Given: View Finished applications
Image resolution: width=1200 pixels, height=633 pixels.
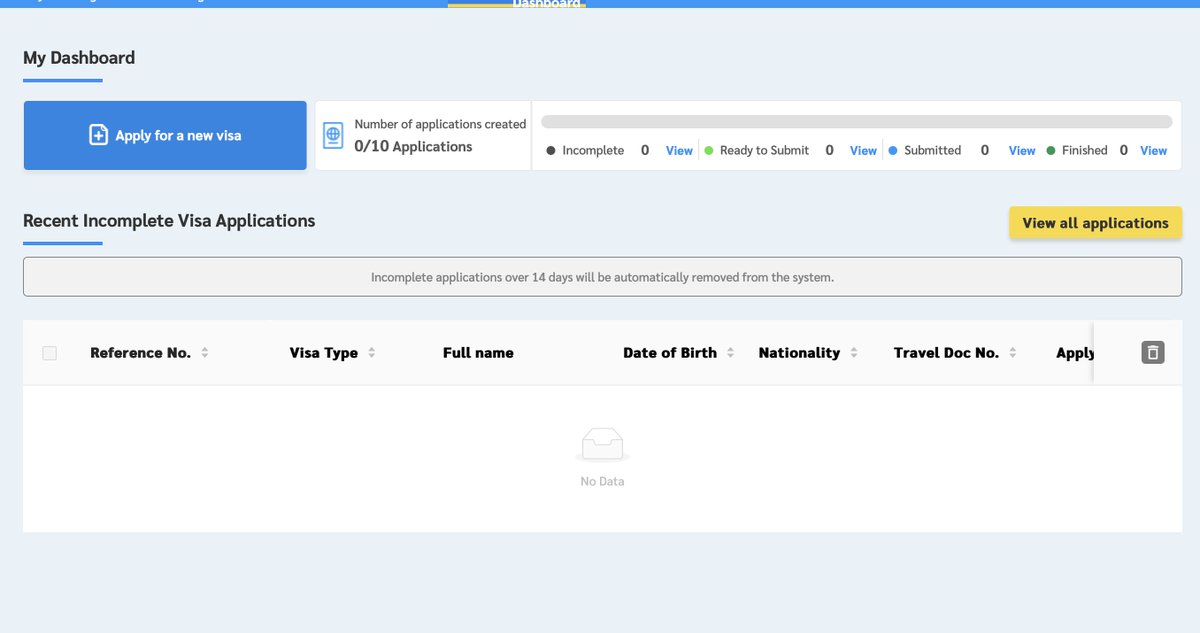Looking at the screenshot, I should 1153,150.
